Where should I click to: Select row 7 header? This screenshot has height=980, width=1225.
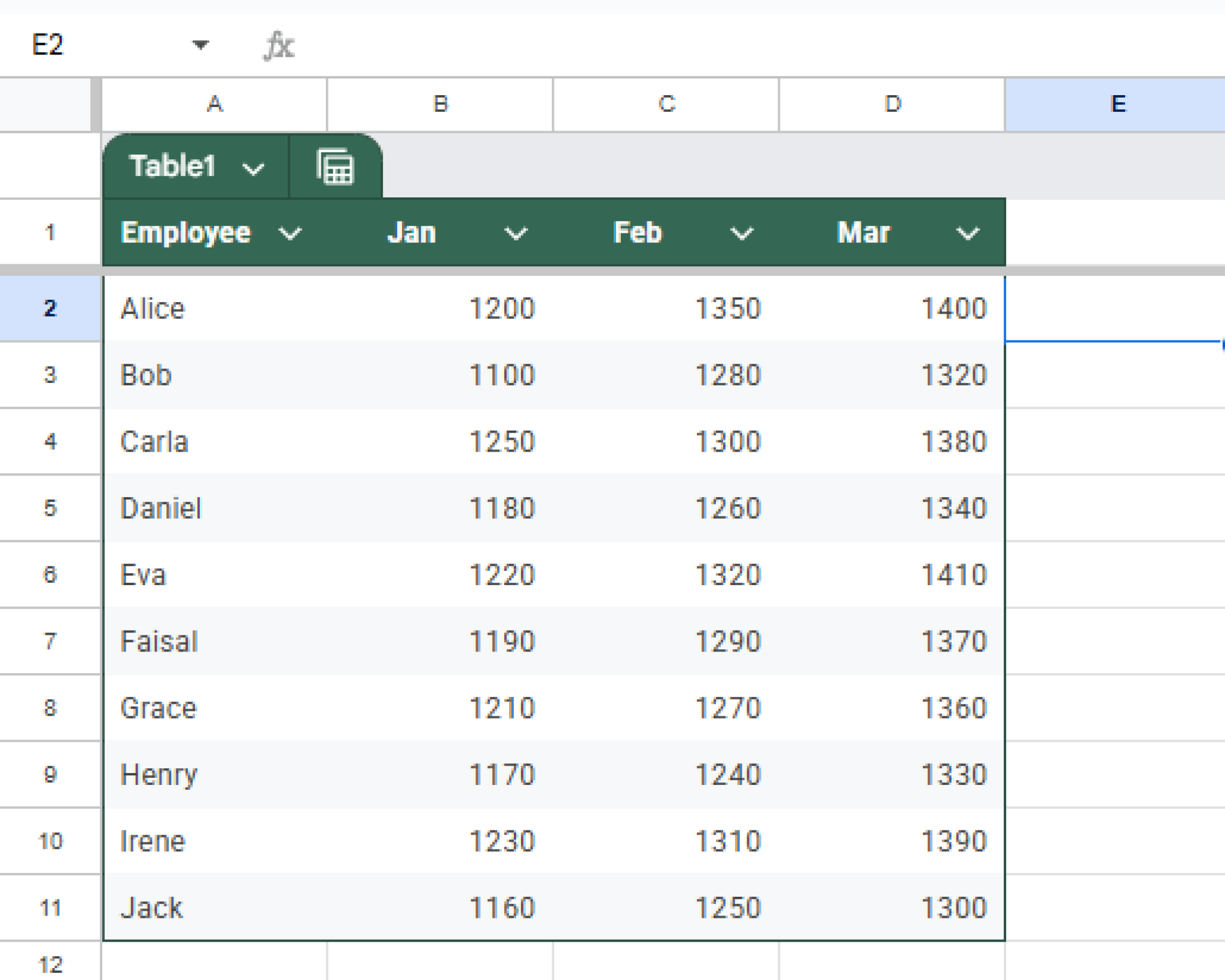click(51, 641)
